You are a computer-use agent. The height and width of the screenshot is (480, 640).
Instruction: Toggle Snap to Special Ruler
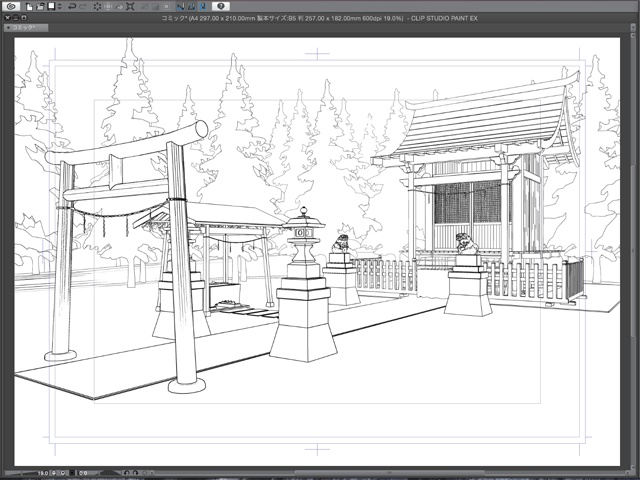pyautogui.click(x=191, y=6)
